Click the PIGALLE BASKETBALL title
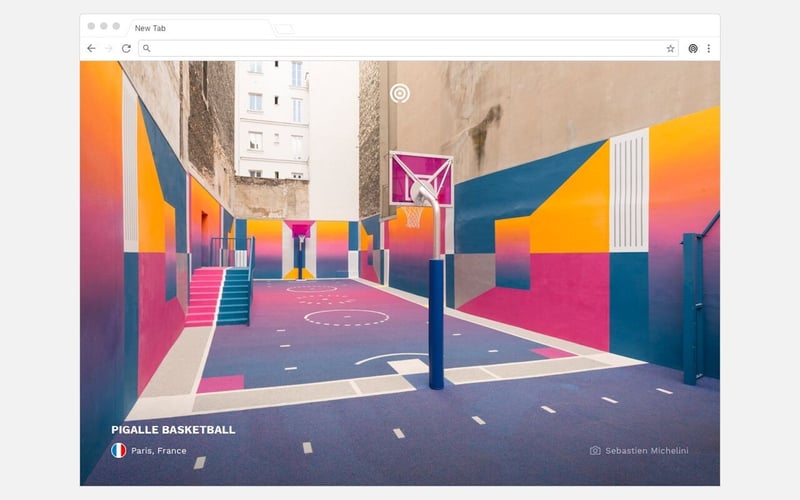The image size is (800, 500). [x=173, y=430]
